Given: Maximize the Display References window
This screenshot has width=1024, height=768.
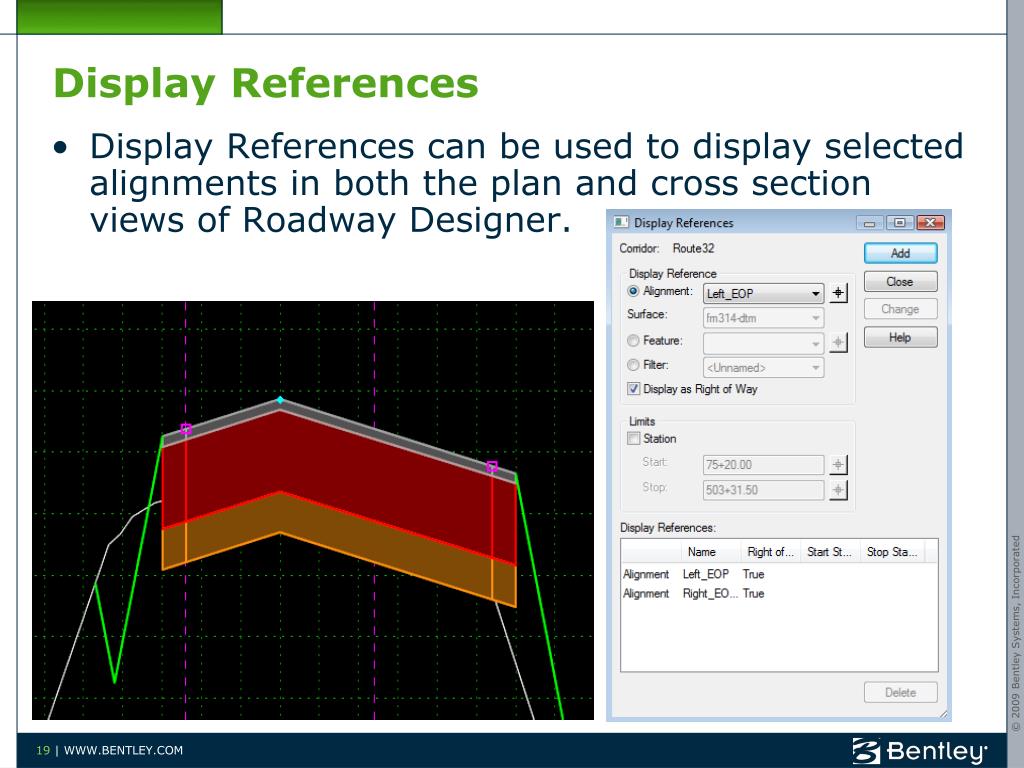Looking at the screenshot, I should coord(899,223).
